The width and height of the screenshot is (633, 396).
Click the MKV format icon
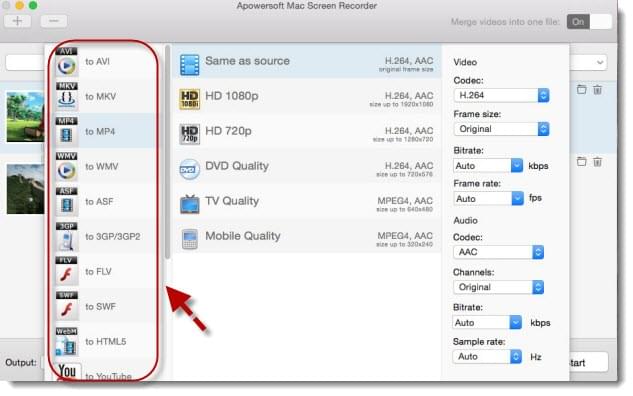[x=67, y=97]
